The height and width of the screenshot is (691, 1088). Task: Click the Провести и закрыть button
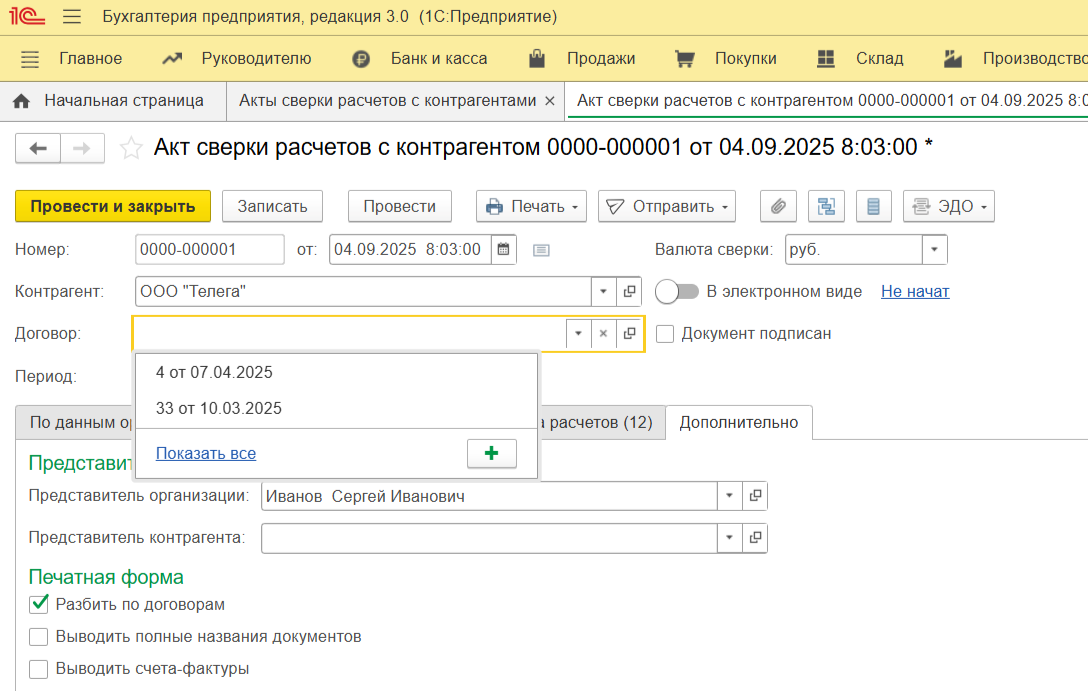point(113,207)
